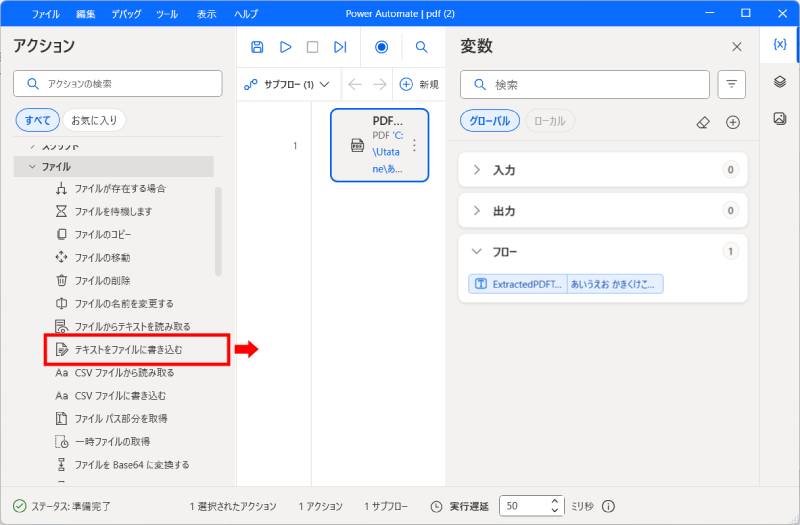
Task: Decrease 実行遅延 value with down arrow
Action: pos(555,510)
